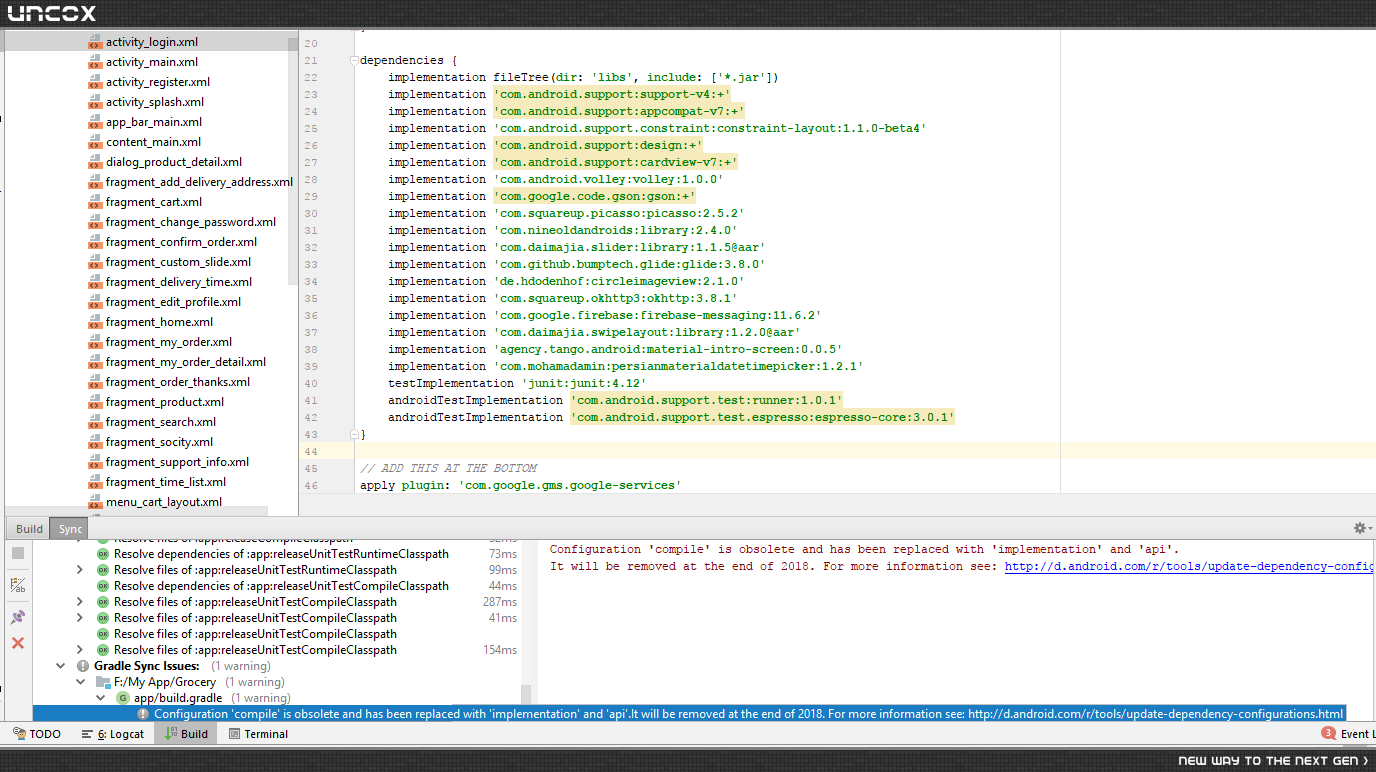Click OK icon of the 99ms Resolve files row
The width and height of the screenshot is (1376, 772).
pyautogui.click(x=102, y=570)
